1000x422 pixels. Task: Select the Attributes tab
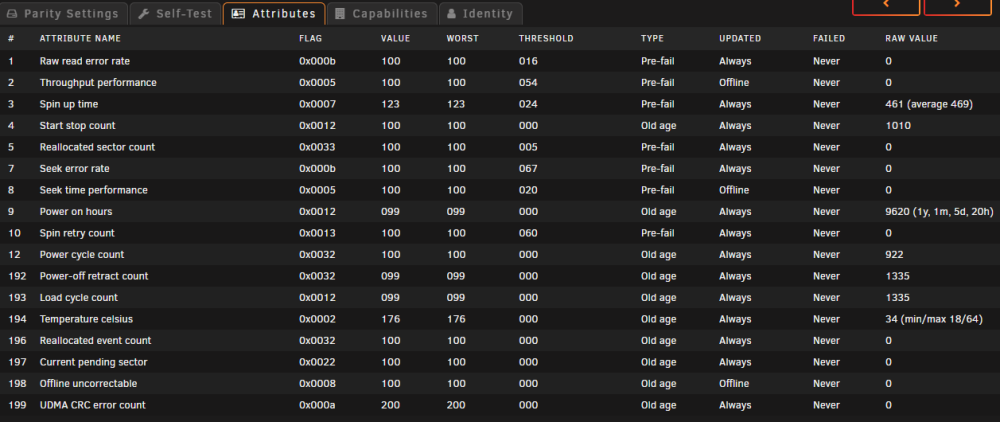point(274,13)
